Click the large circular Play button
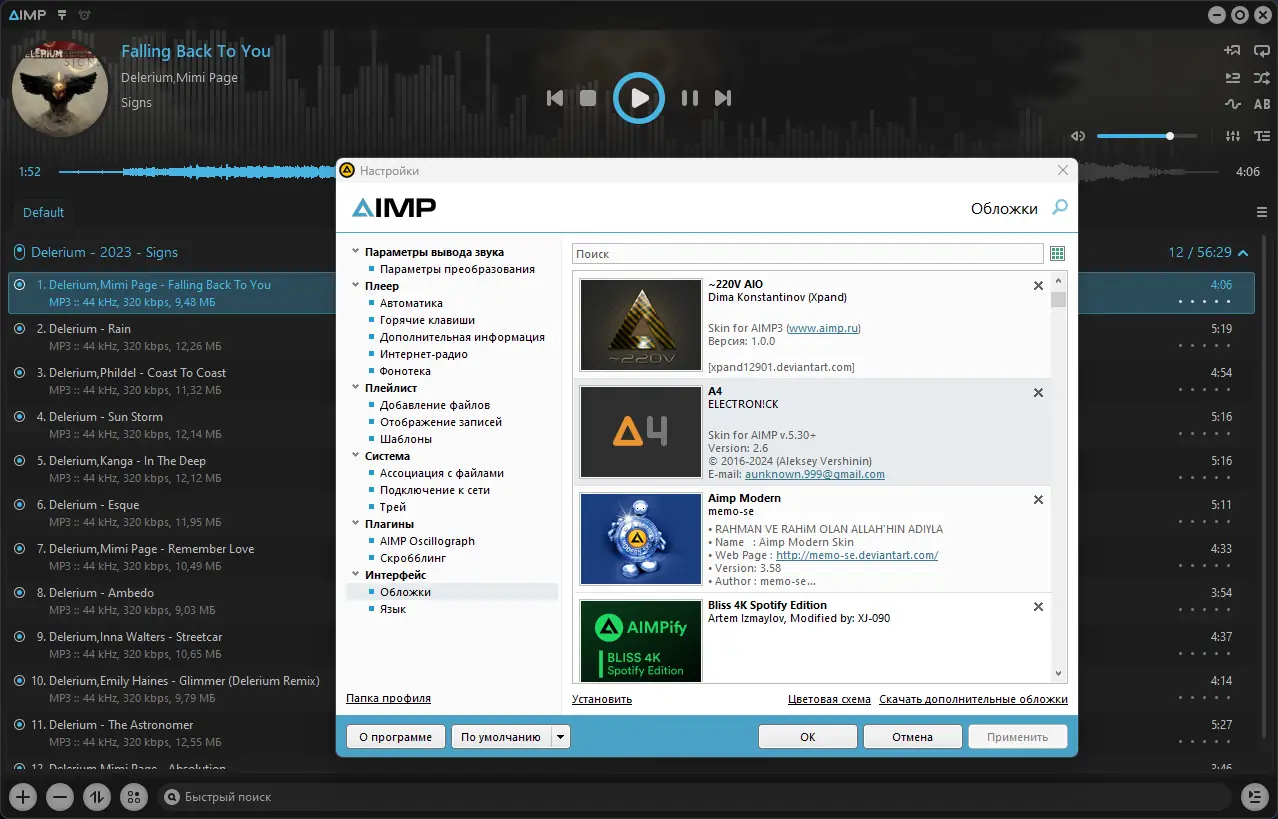Viewport: 1278px width, 819px height. coord(639,98)
